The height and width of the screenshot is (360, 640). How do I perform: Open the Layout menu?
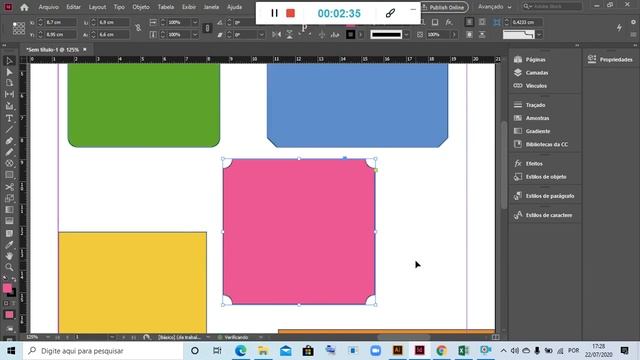(97, 7)
